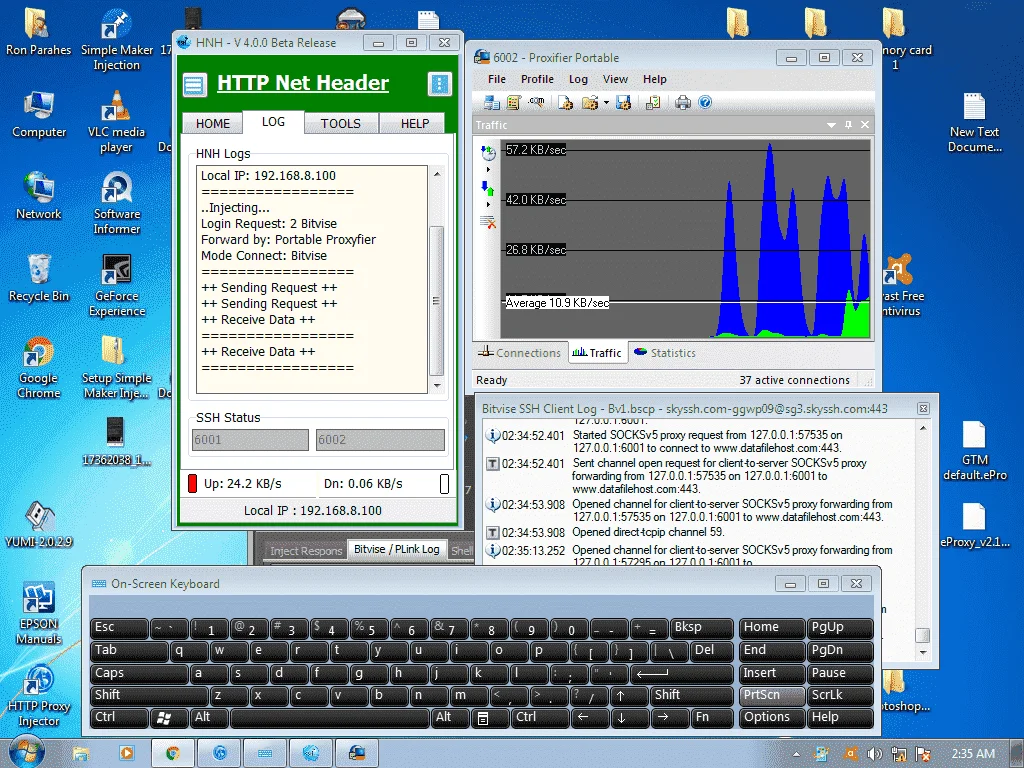Open Name Resolution (.com) settings icon
The image size is (1024, 768).
[x=536, y=103]
